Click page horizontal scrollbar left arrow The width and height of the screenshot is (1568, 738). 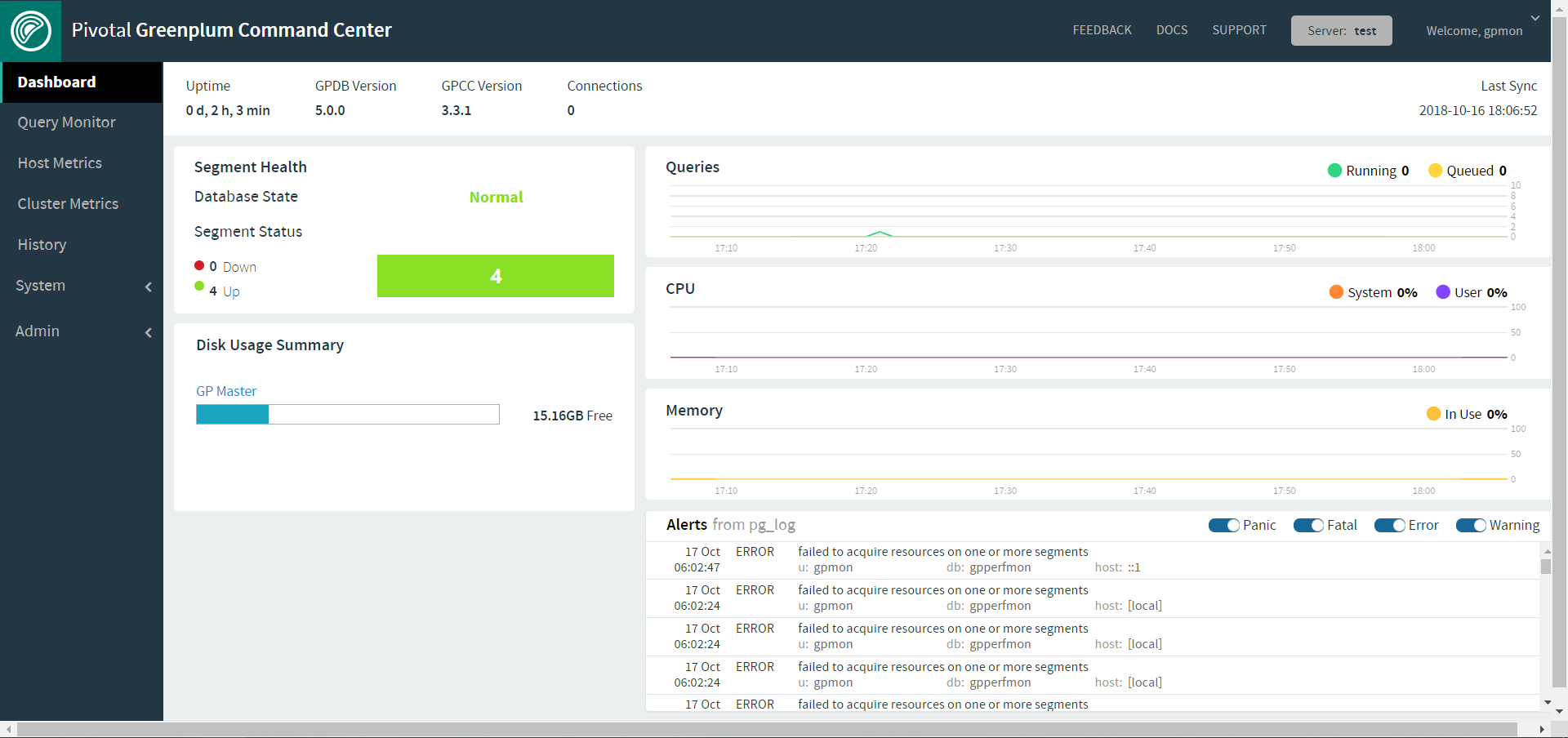[x=8, y=729]
